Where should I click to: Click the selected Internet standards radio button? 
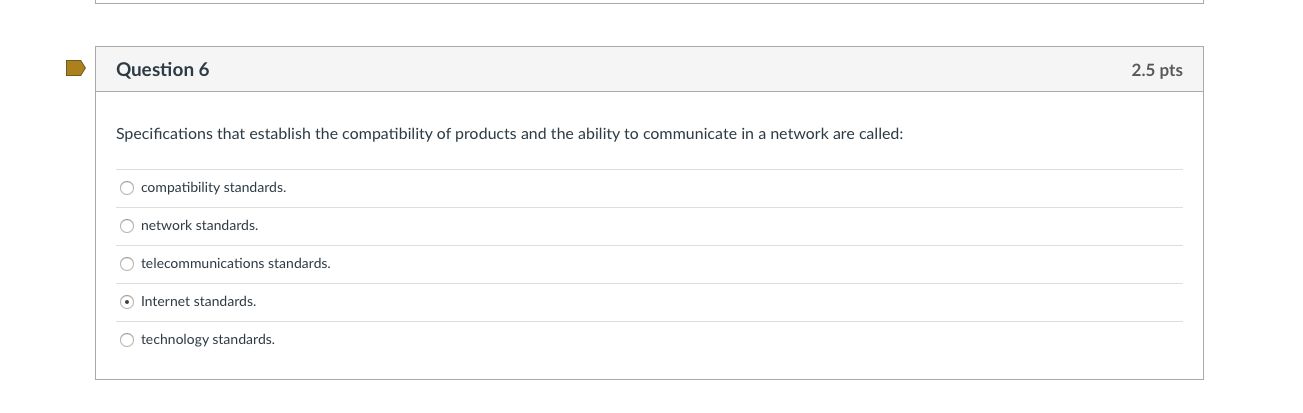(x=127, y=302)
